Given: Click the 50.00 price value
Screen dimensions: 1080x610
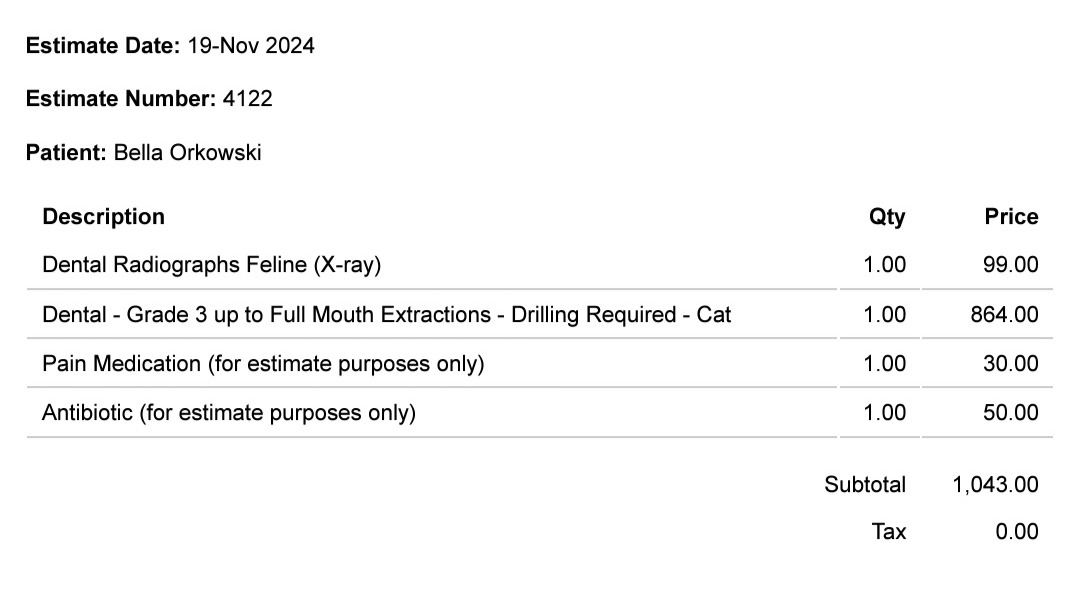Looking at the screenshot, I should tap(1010, 413).
